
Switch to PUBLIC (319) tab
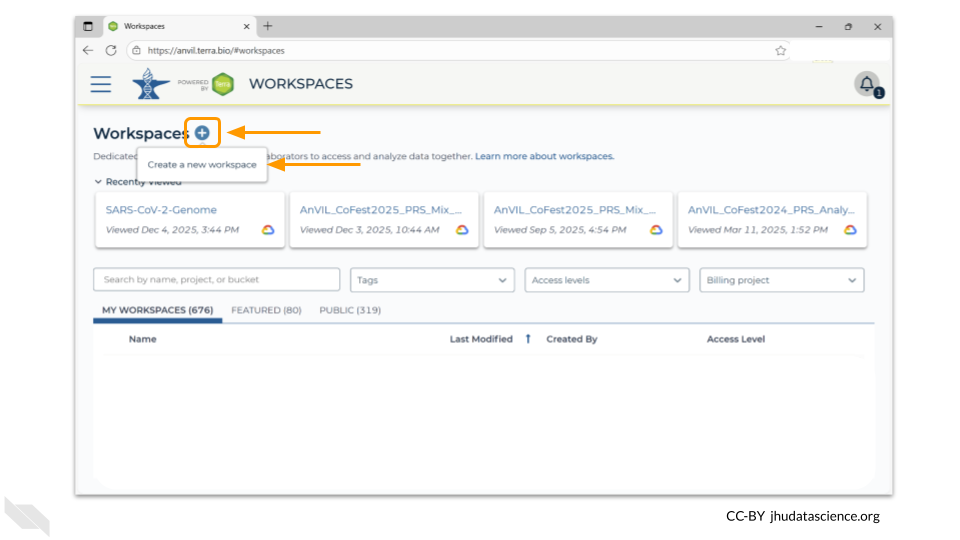[350, 310]
